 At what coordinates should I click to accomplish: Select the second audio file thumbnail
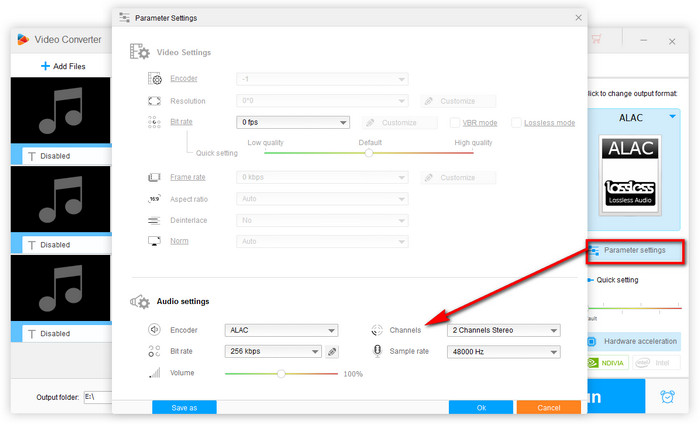[61, 199]
